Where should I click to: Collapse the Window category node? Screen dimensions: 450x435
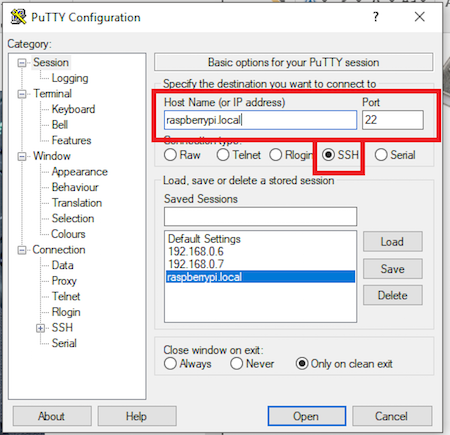click(x=22, y=156)
